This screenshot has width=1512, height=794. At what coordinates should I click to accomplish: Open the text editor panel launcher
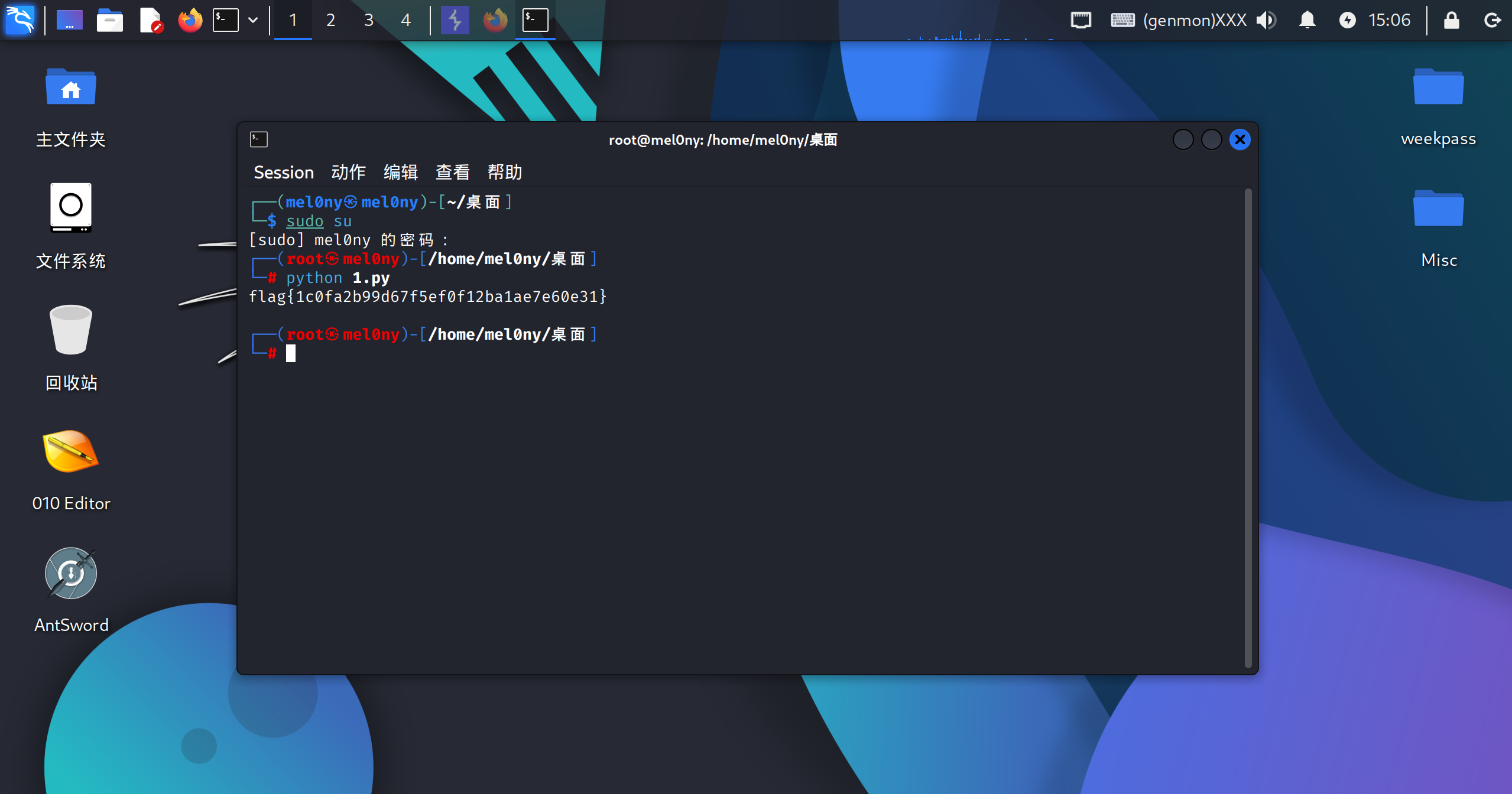(151, 20)
